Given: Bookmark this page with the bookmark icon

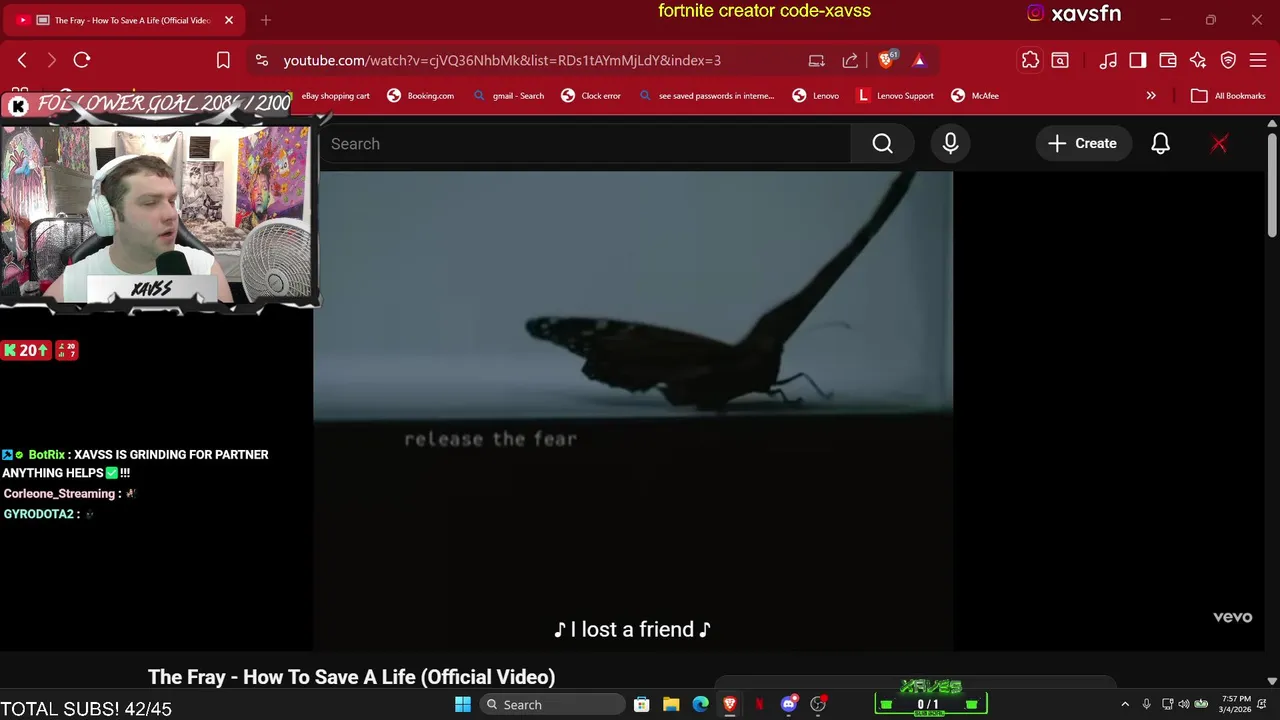Looking at the screenshot, I should (223, 60).
